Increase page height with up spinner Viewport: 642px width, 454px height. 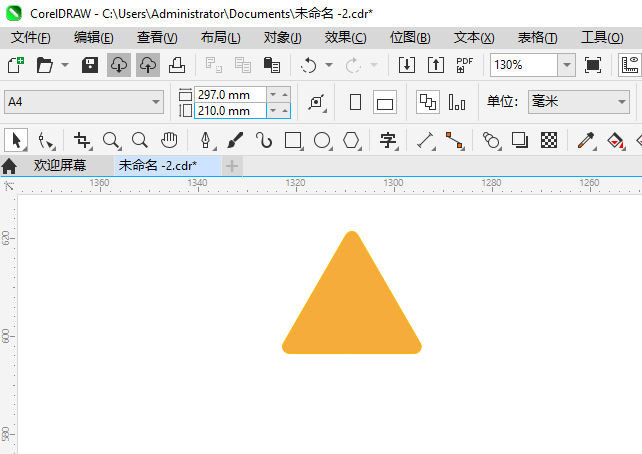tap(285, 111)
